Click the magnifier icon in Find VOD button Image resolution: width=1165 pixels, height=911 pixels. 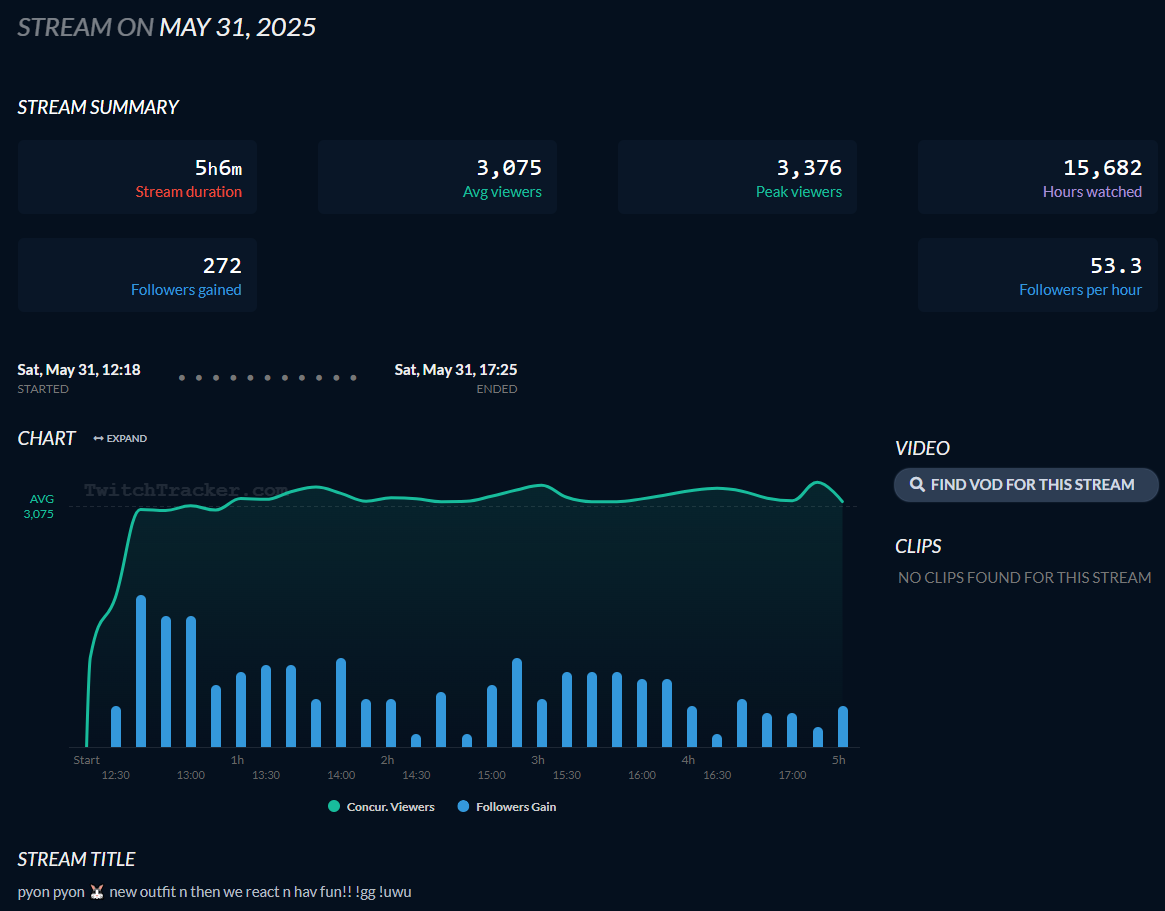pyautogui.click(x=917, y=485)
